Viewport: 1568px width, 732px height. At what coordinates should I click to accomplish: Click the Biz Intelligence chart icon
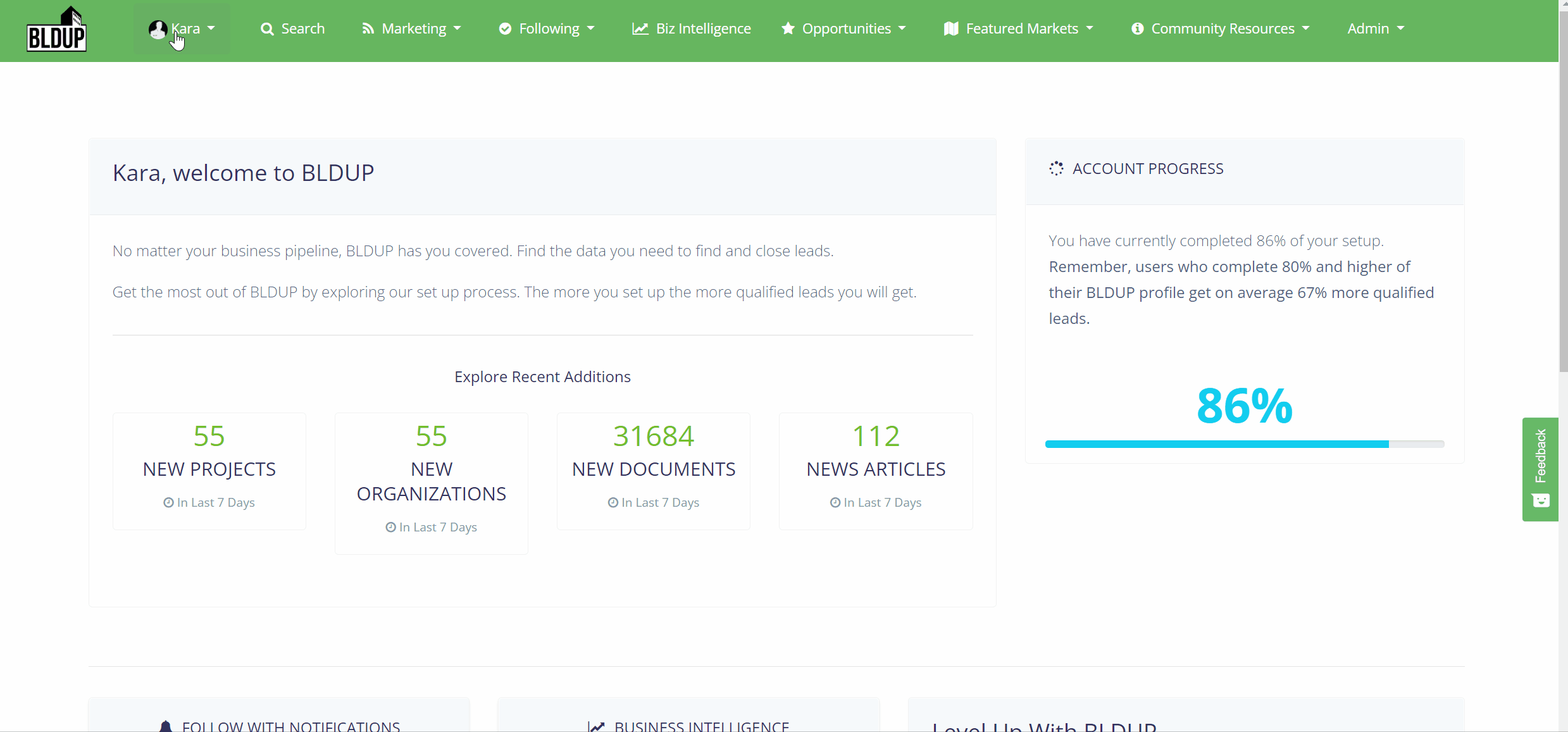tap(640, 29)
